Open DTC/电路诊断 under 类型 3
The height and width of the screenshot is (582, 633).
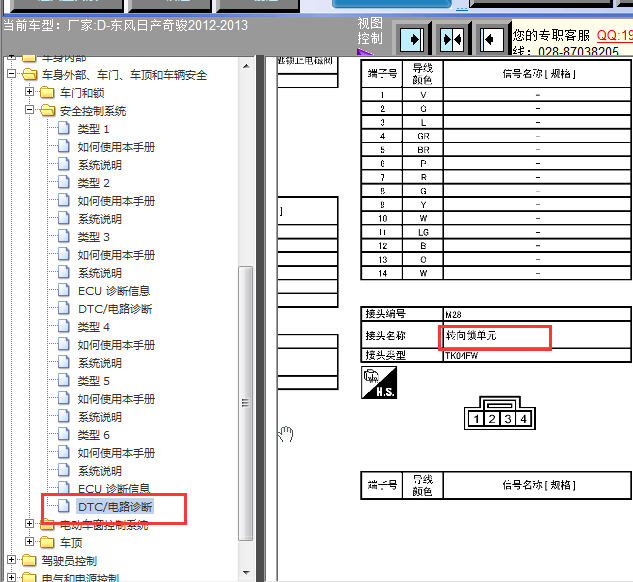[x=115, y=309]
